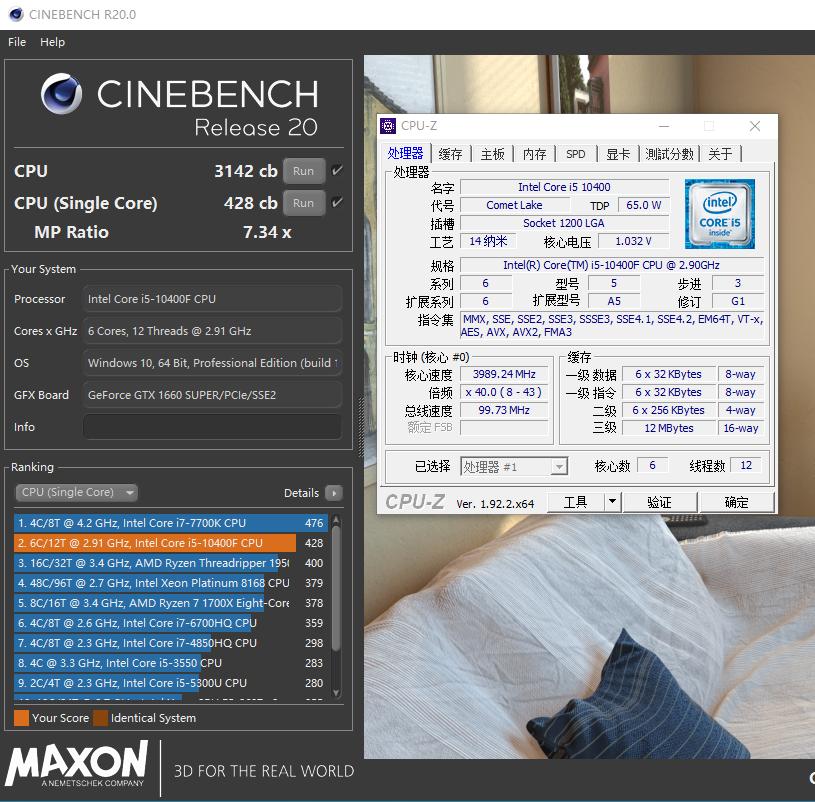The height and width of the screenshot is (802, 815).
Task: Switch to the 主板 tab
Action: tap(492, 154)
